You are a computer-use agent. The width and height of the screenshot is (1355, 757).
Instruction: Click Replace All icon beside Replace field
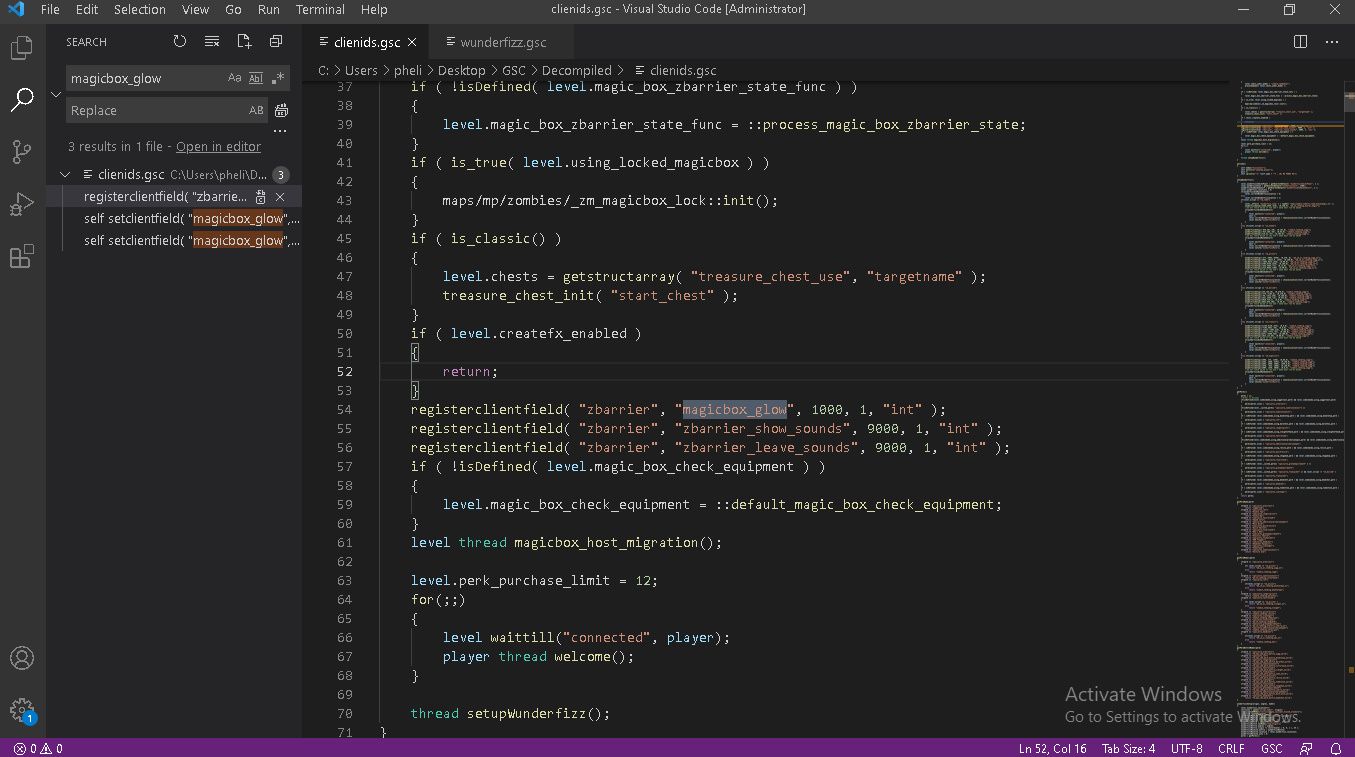pos(281,110)
